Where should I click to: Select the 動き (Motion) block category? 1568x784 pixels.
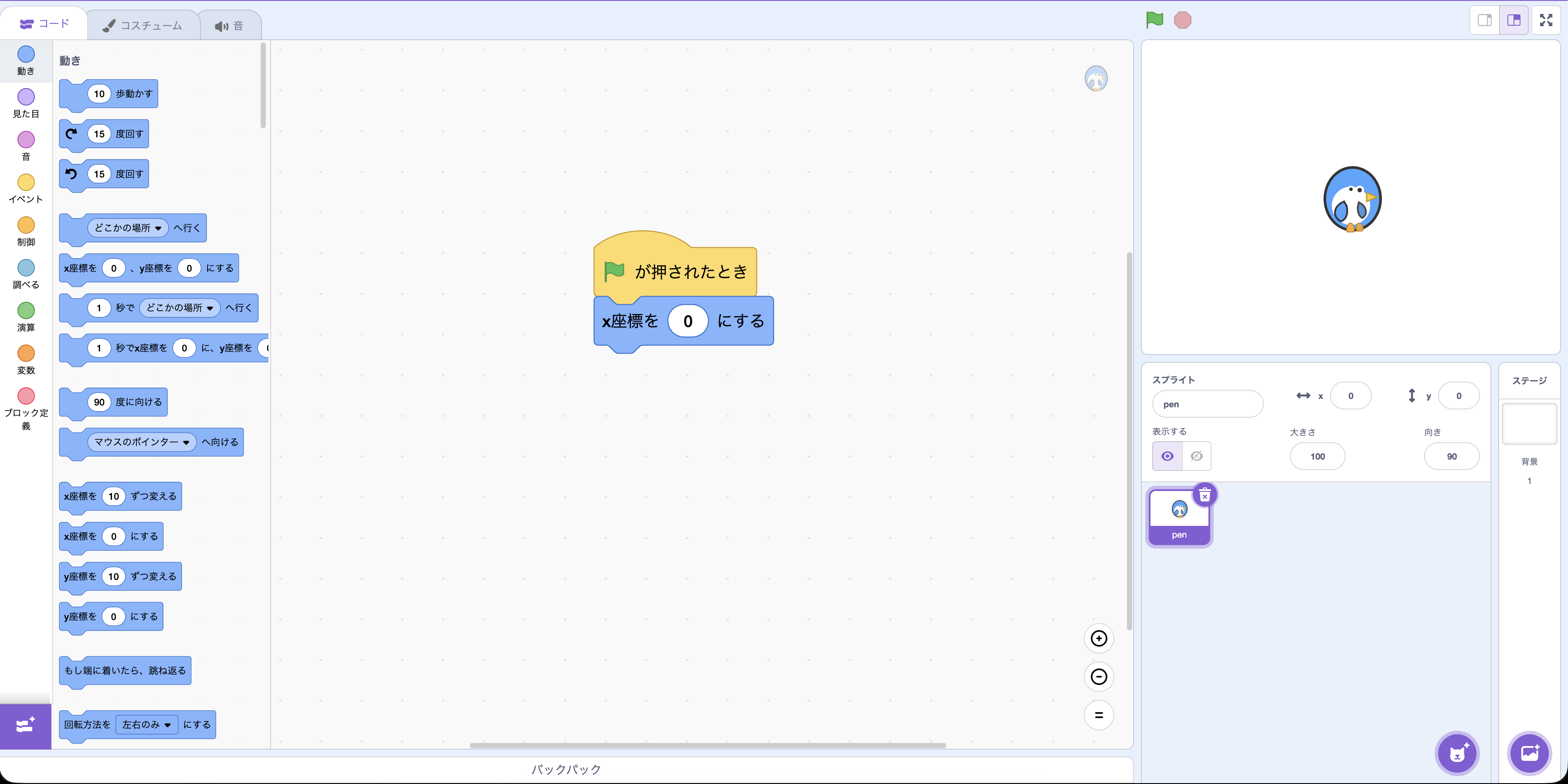[26, 60]
